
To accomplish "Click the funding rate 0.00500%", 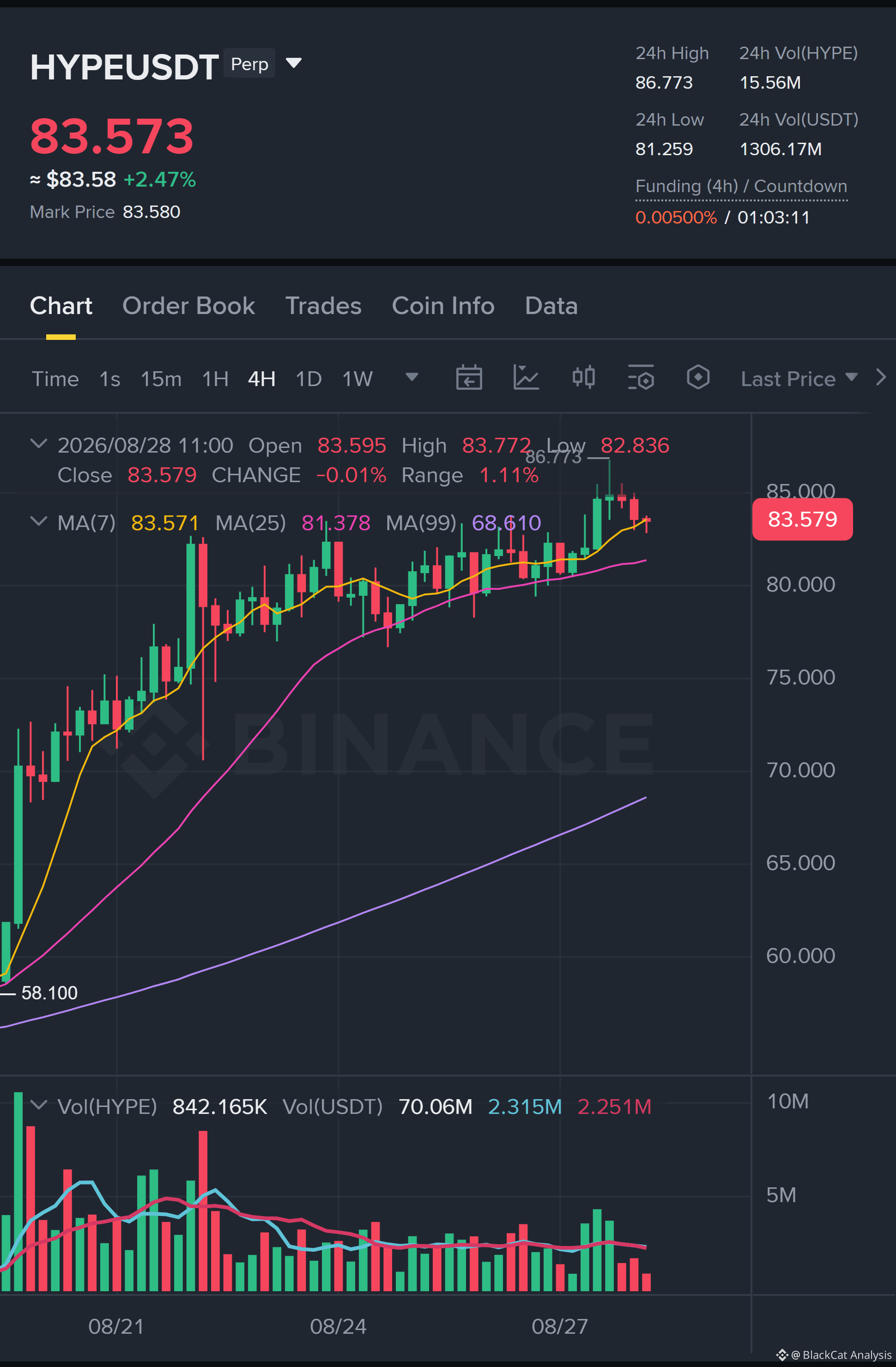I will (676, 218).
